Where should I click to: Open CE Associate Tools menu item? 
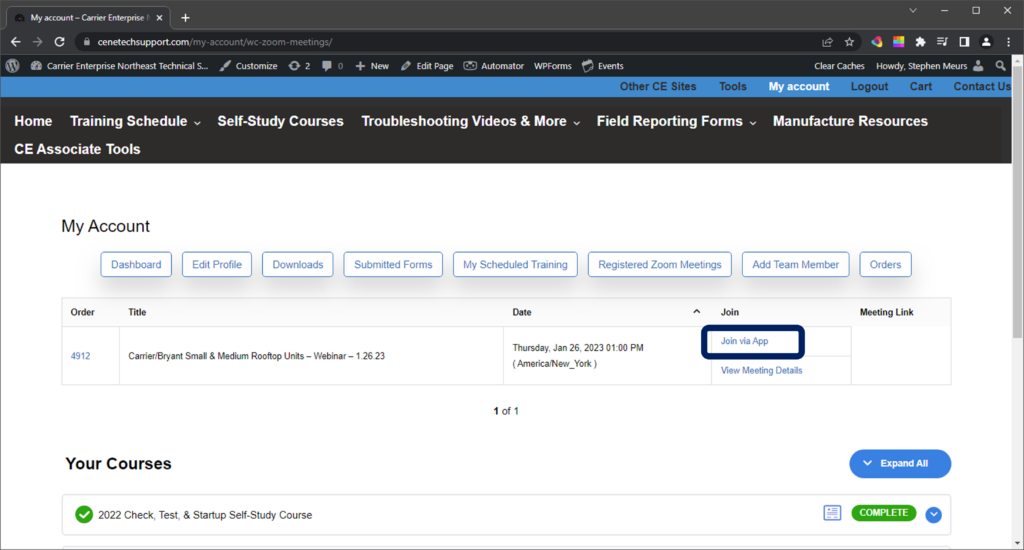(x=77, y=149)
